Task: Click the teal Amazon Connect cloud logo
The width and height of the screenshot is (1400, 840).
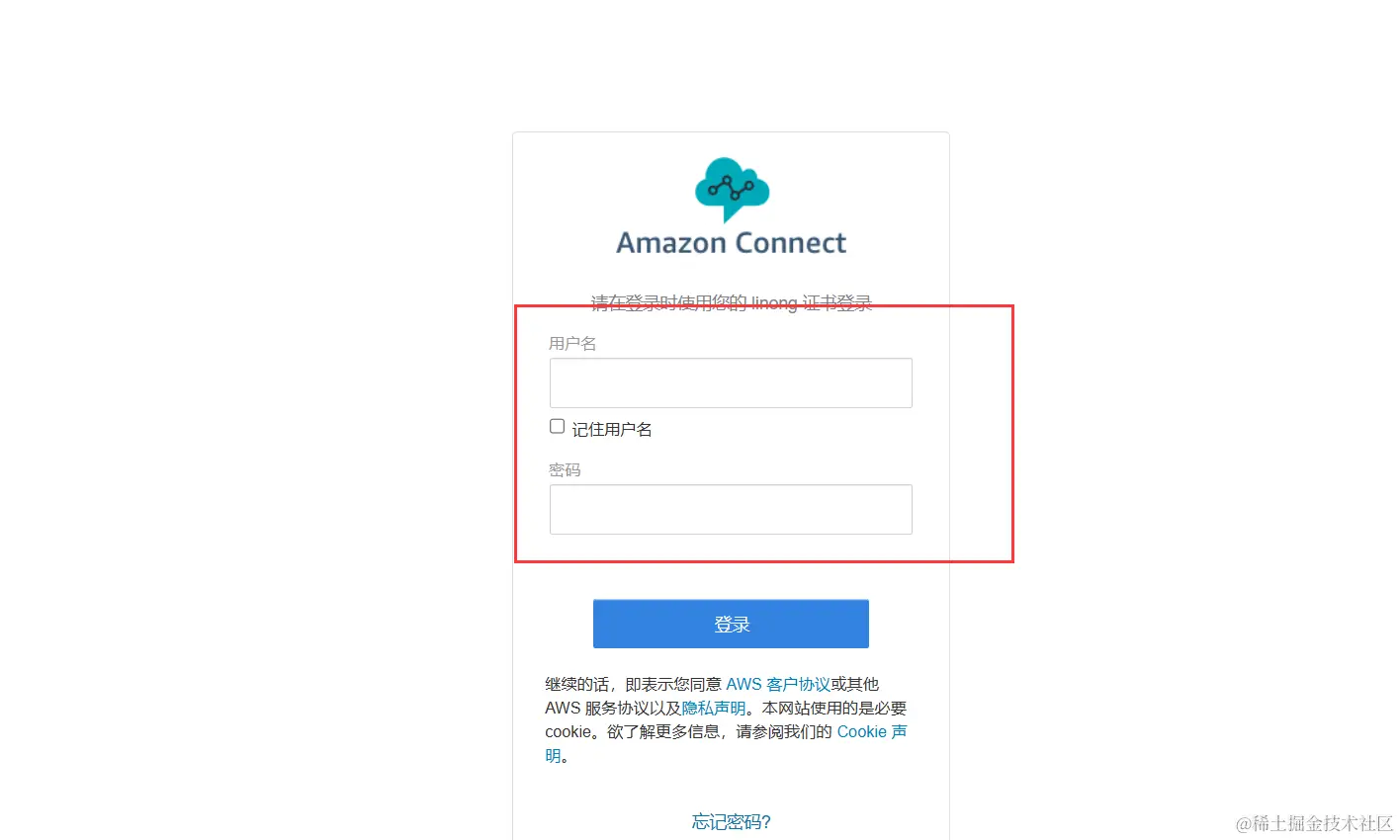Action: point(732,189)
